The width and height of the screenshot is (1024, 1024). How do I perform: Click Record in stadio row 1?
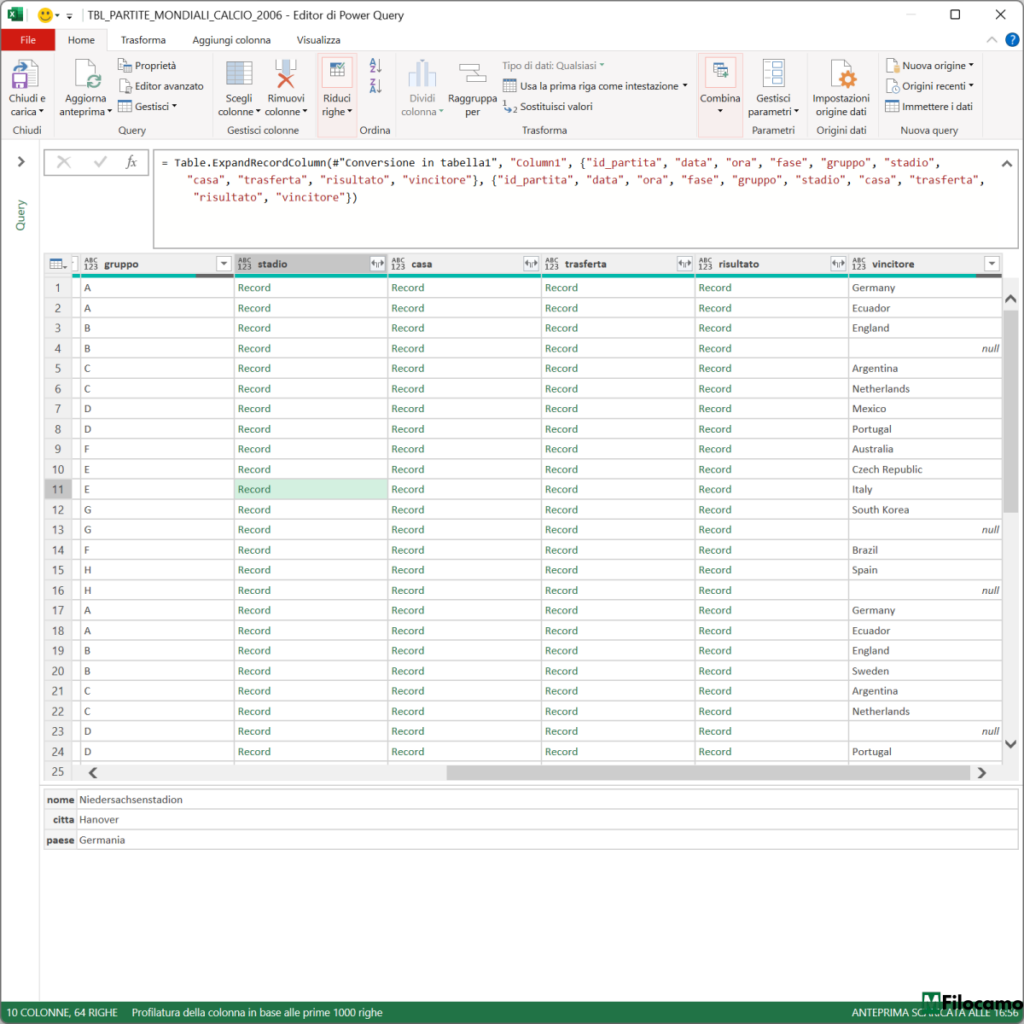click(254, 287)
